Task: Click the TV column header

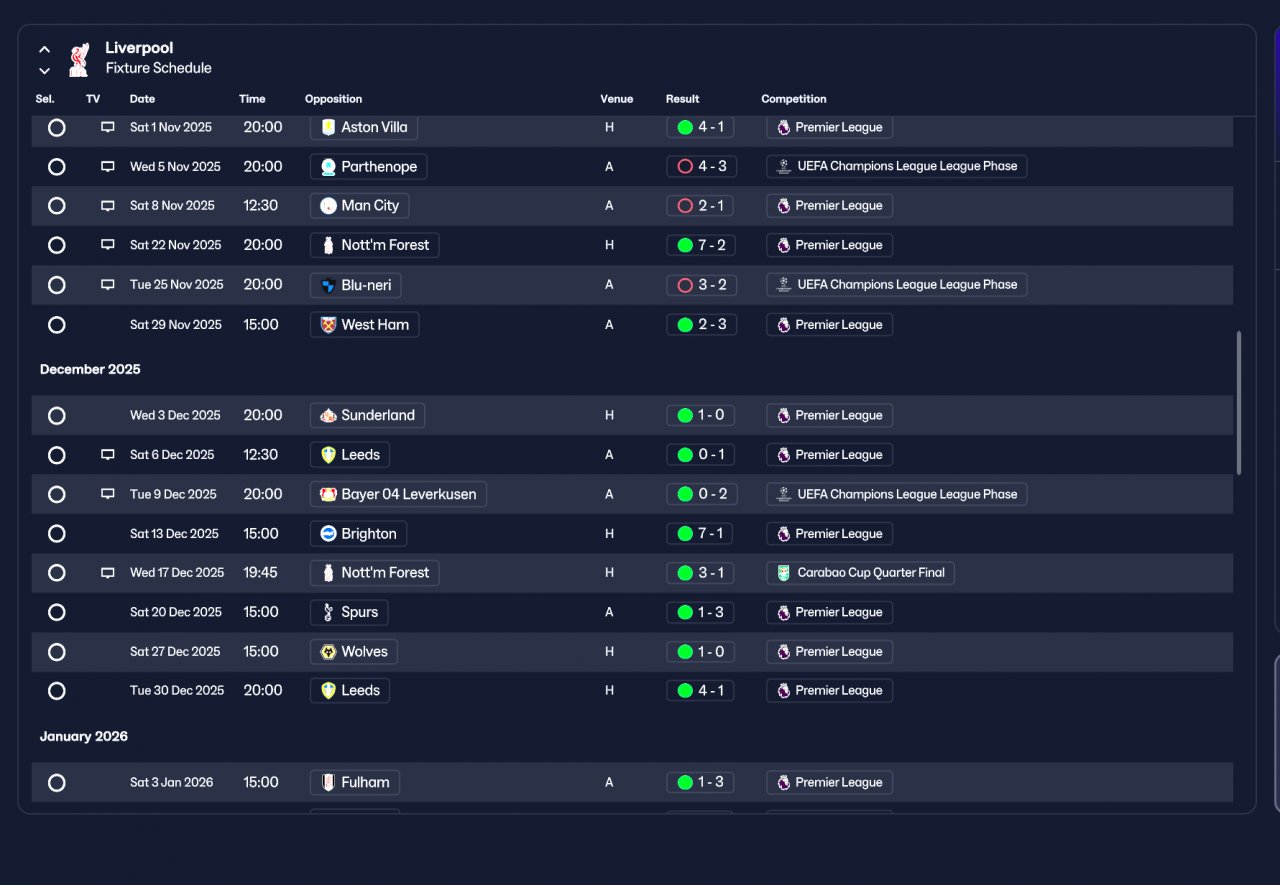Action: coord(93,99)
